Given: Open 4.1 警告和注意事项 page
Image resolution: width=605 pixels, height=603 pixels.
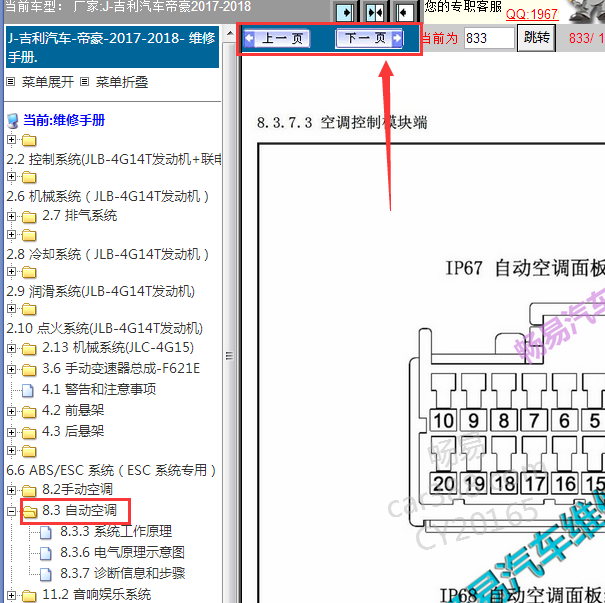Looking at the screenshot, I should (x=99, y=389).
